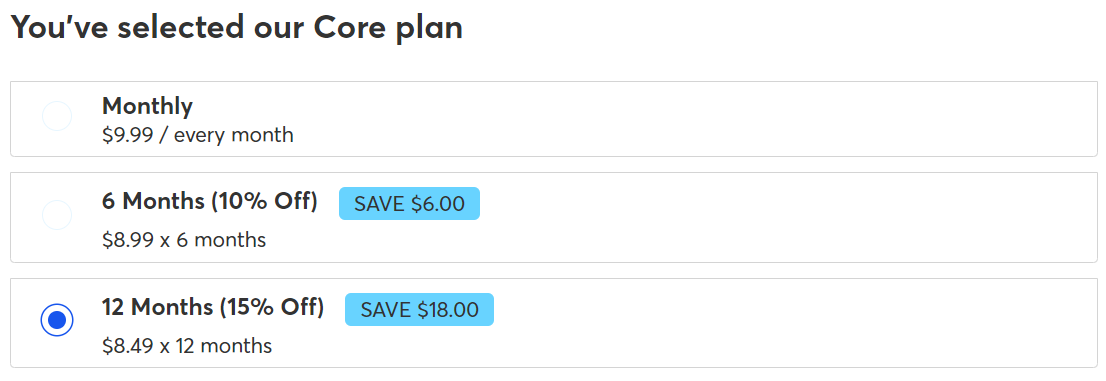This screenshot has height=381, width=1106.
Task: Select the Monthly radio button
Action: click(57, 116)
